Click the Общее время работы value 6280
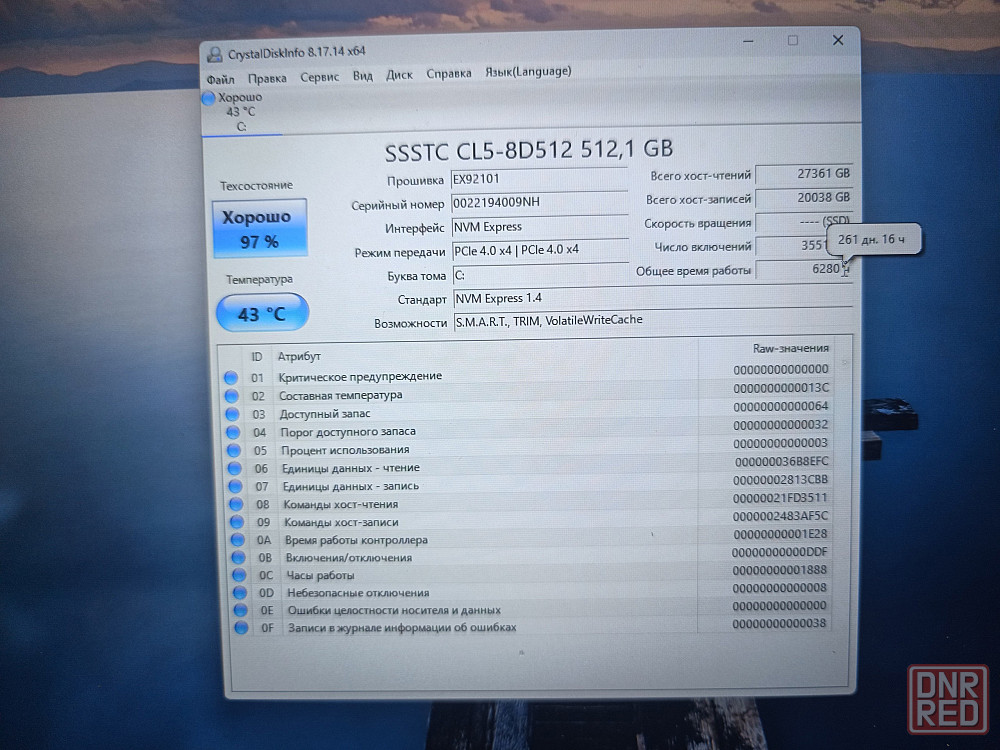 (804, 269)
